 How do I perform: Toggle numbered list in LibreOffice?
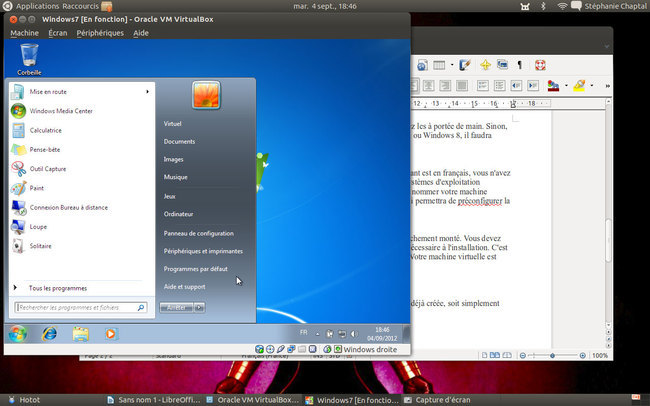click(483, 86)
